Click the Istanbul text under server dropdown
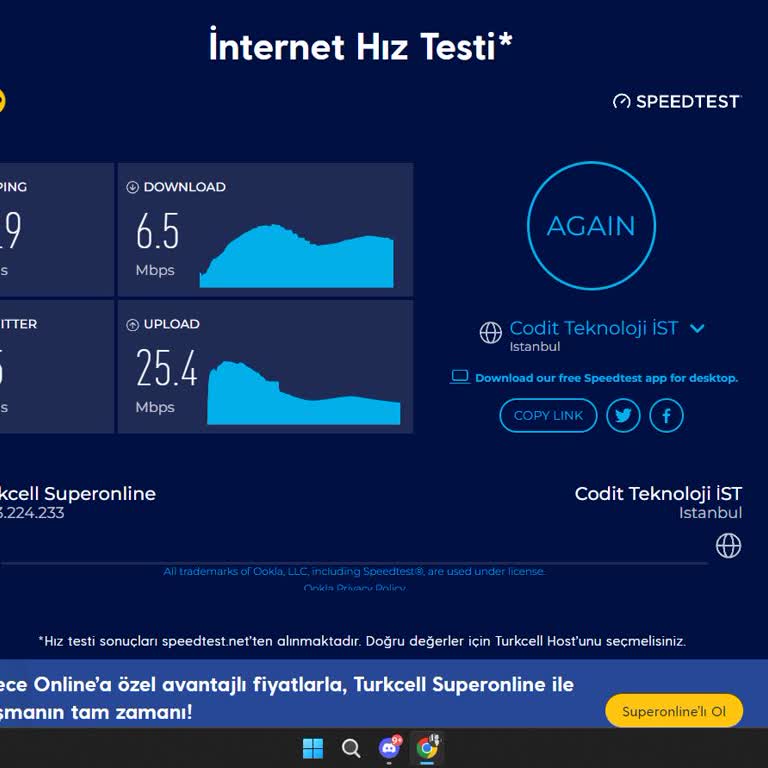Image resolution: width=768 pixels, height=768 pixels. pyautogui.click(x=534, y=346)
